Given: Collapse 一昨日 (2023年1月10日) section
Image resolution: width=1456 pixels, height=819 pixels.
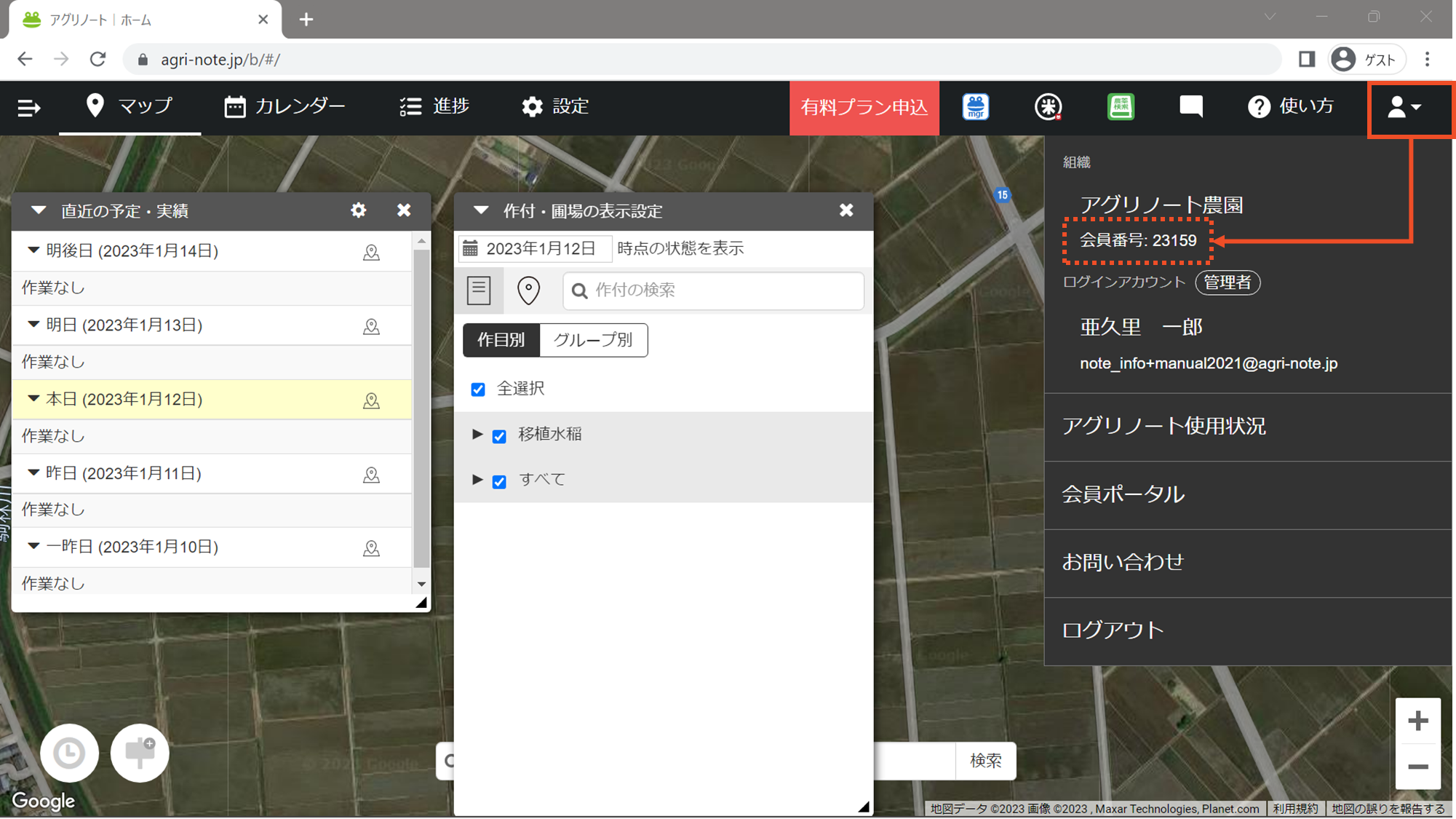Looking at the screenshot, I should click(33, 547).
